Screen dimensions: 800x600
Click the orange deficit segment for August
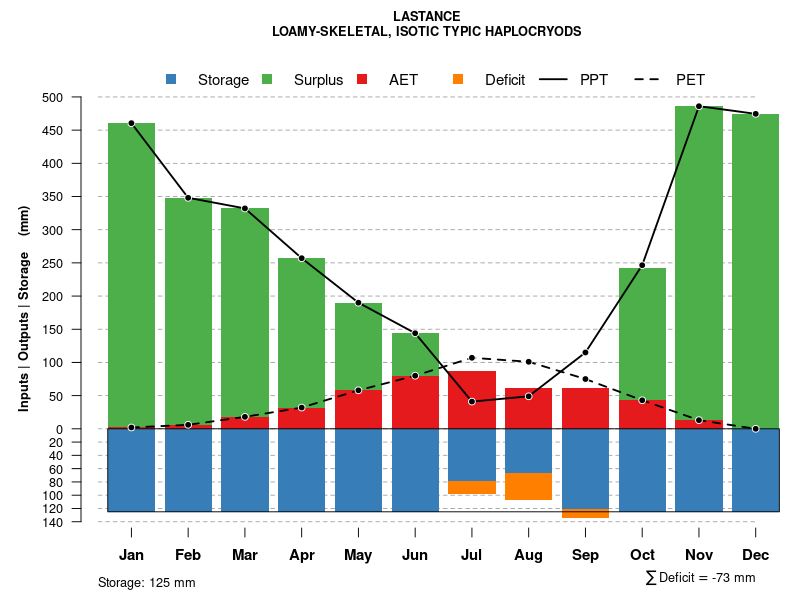[x=529, y=486]
